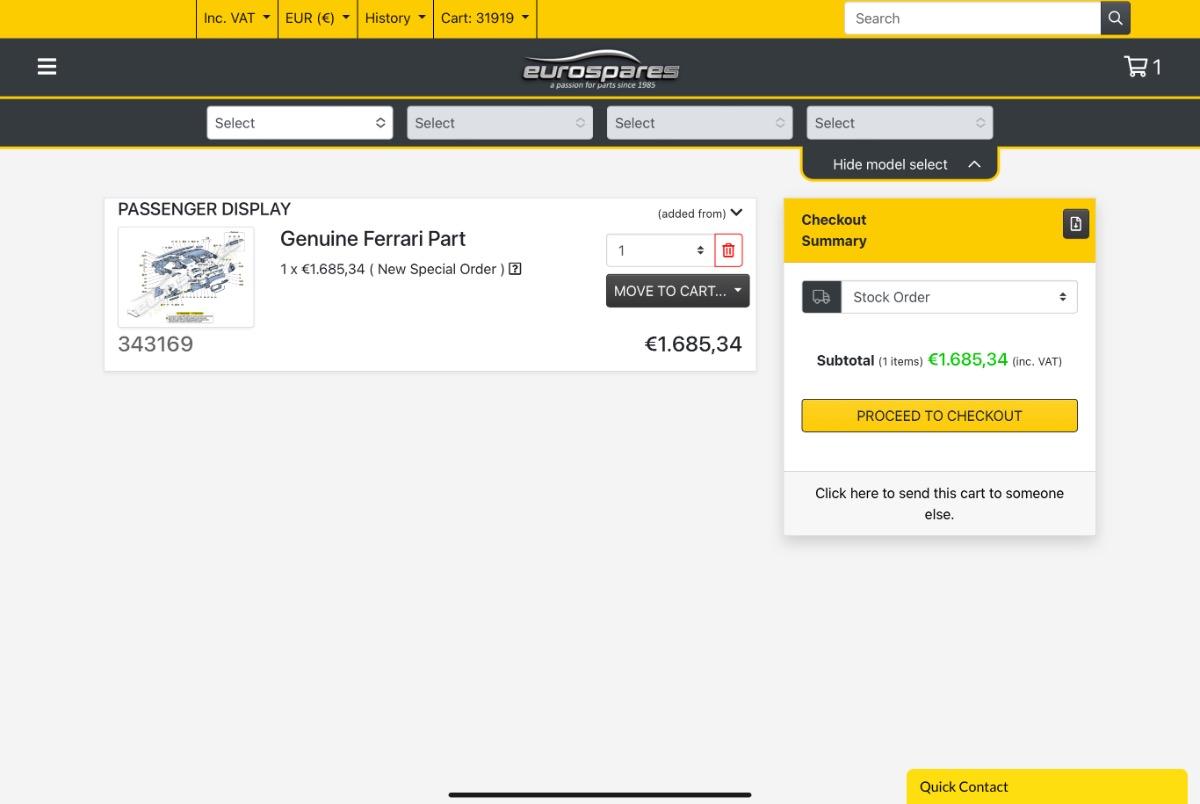Open the shopping cart icon
The width and height of the screenshot is (1200, 804).
[1143, 67]
